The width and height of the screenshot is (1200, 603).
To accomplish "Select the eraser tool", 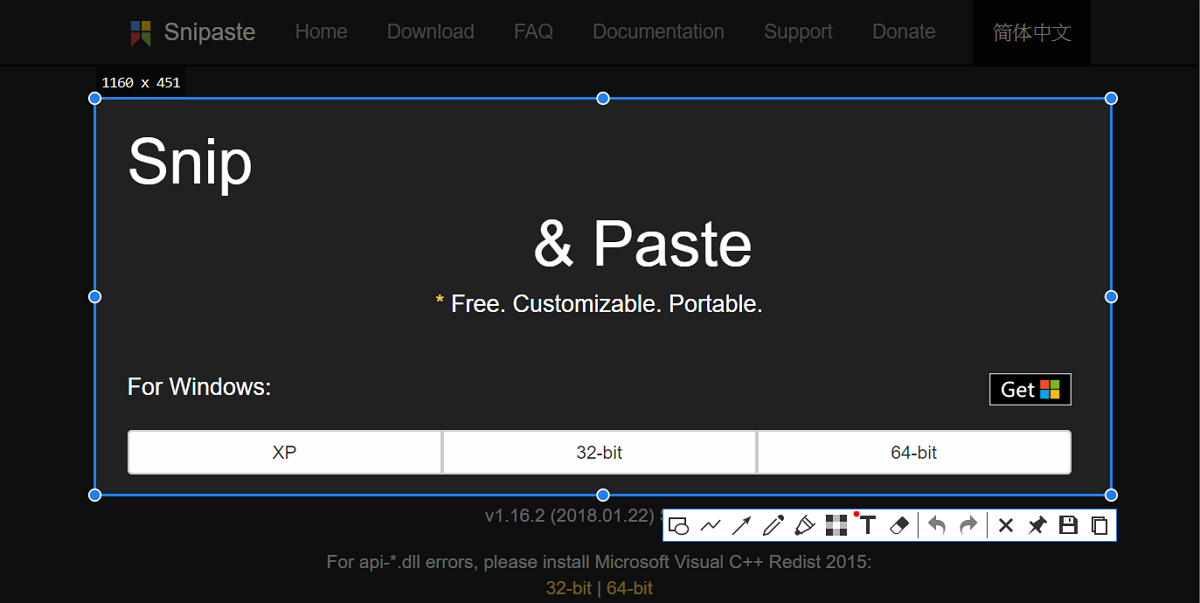I will (x=899, y=525).
